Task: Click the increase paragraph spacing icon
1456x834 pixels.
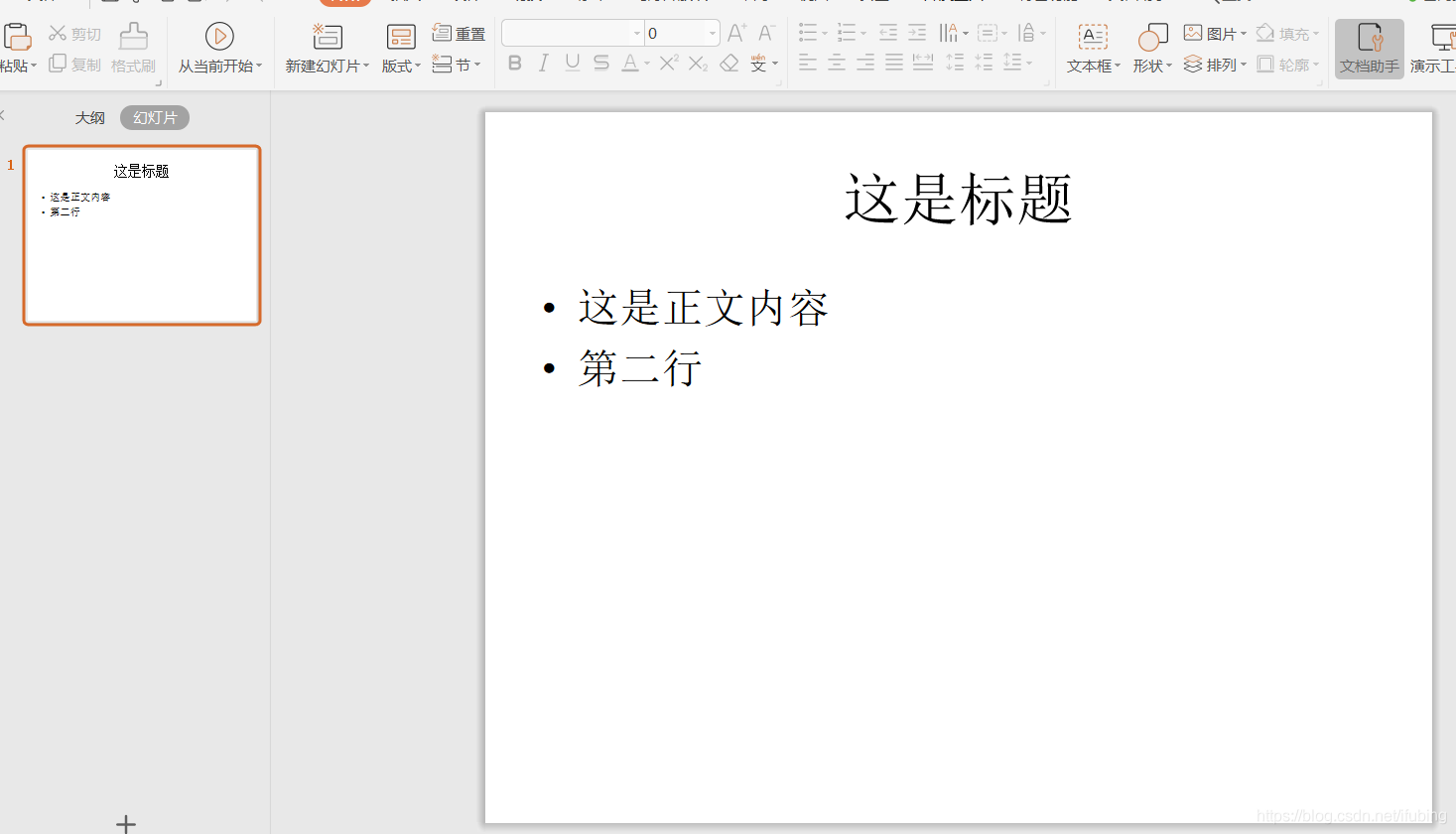Action: (x=955, y=63)
